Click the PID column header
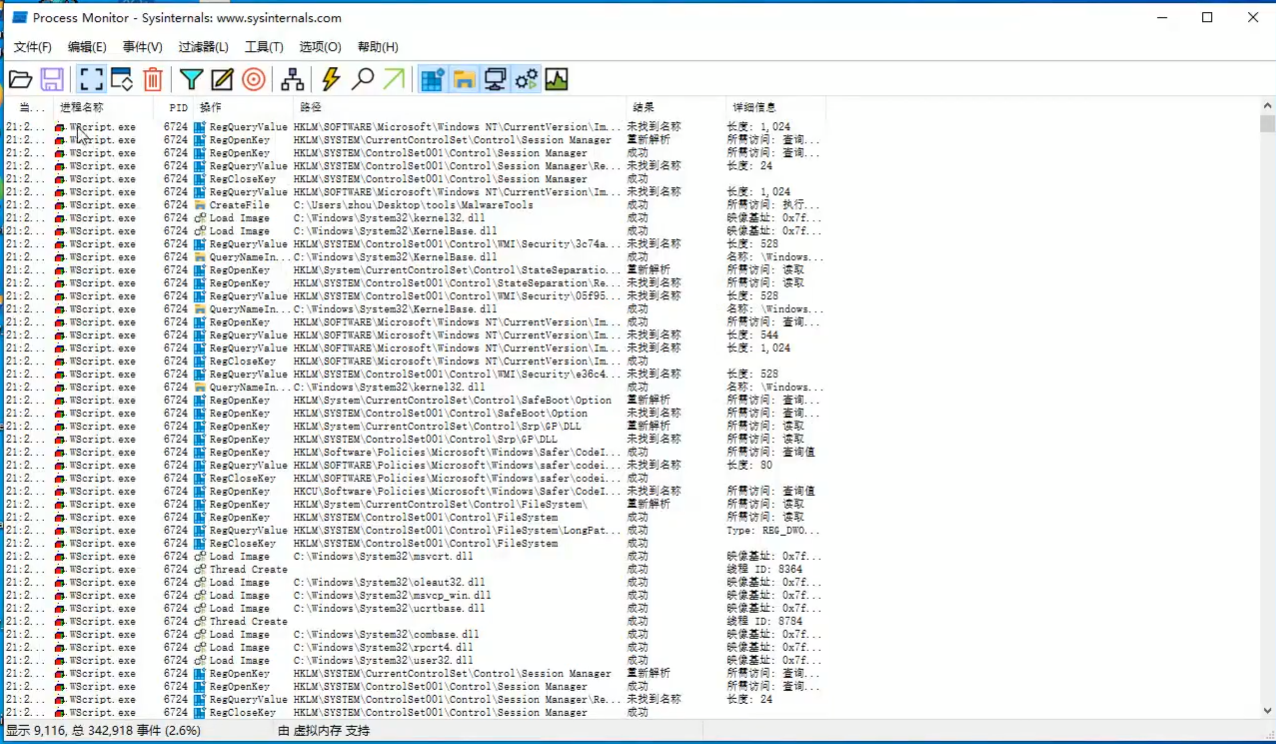This screenshot has width=1276, height=744. 173,107
